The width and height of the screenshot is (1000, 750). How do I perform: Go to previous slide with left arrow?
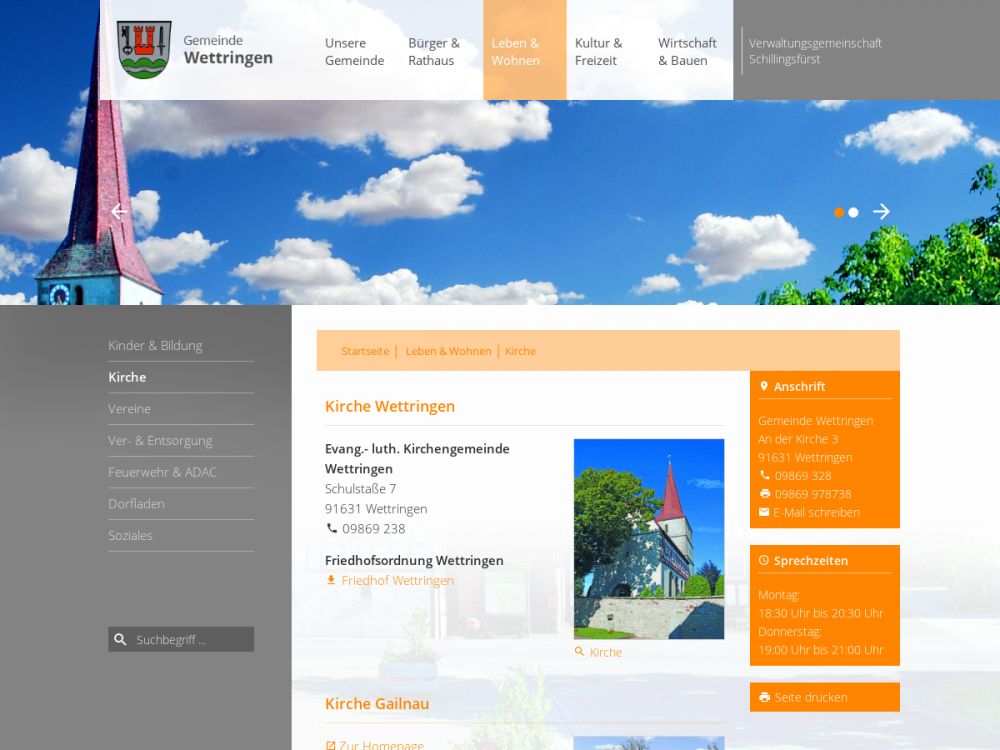point(119,211)
